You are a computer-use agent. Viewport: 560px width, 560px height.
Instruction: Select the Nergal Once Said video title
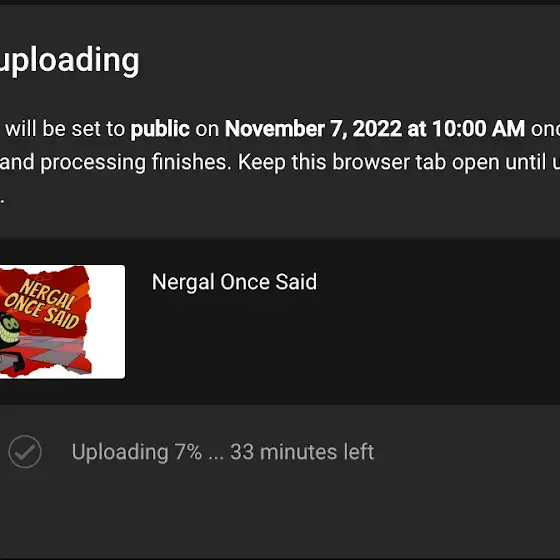(x=234, y=282)
